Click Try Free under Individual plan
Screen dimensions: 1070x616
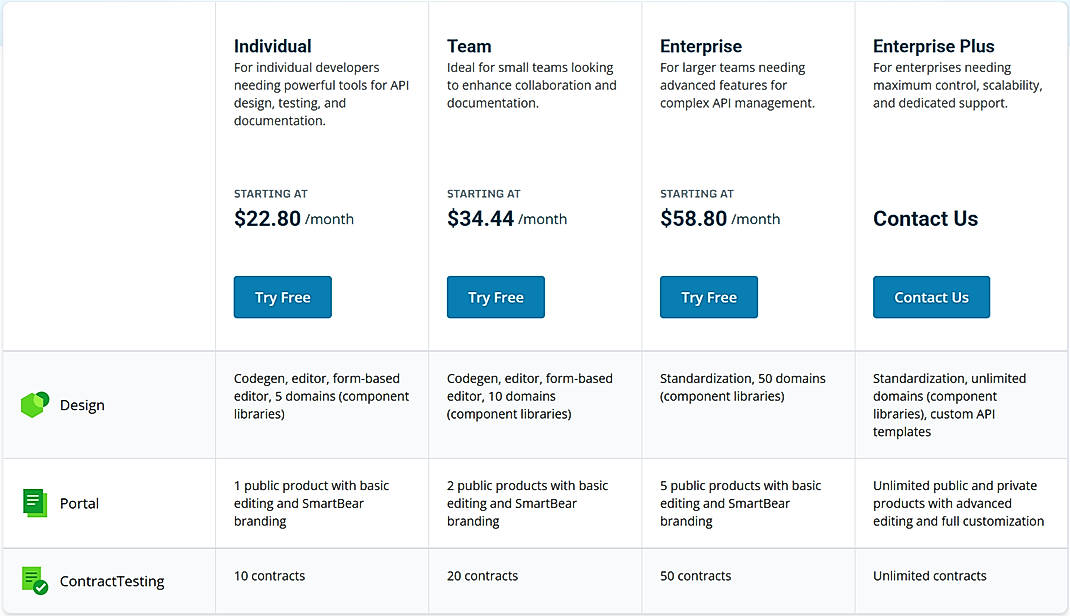[282, 297]
